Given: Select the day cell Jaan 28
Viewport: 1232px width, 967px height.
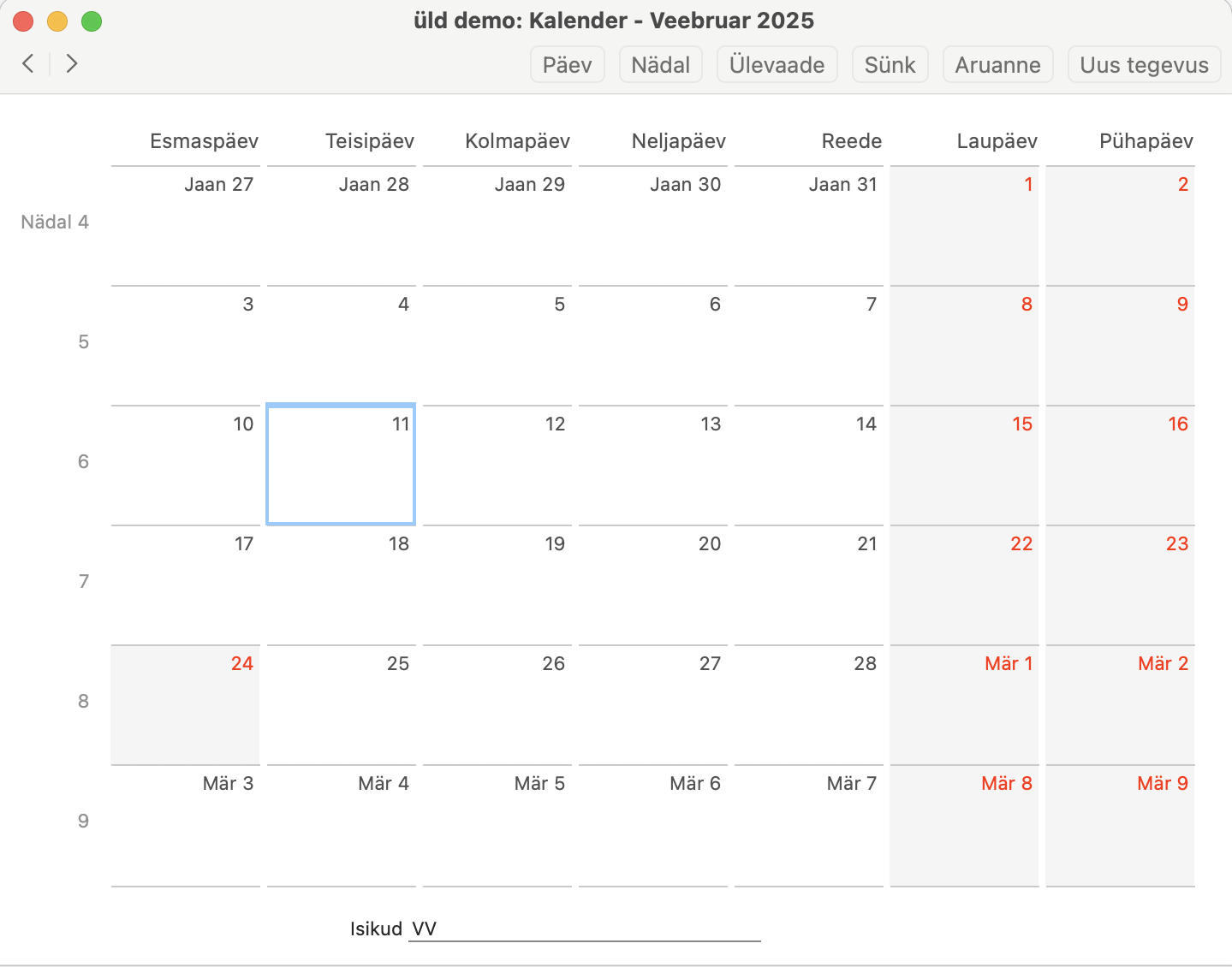Looking at the screenshot, I should pos(342,226).
